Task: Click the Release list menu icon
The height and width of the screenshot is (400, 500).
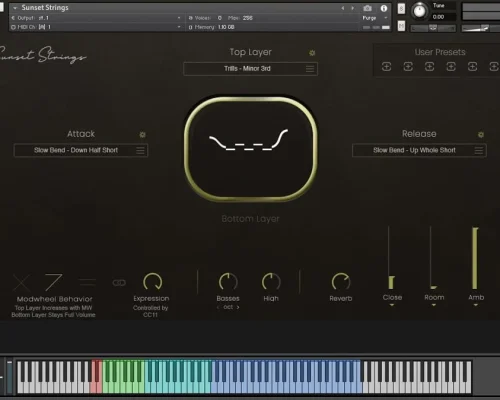Action: (x=479, y=150)
